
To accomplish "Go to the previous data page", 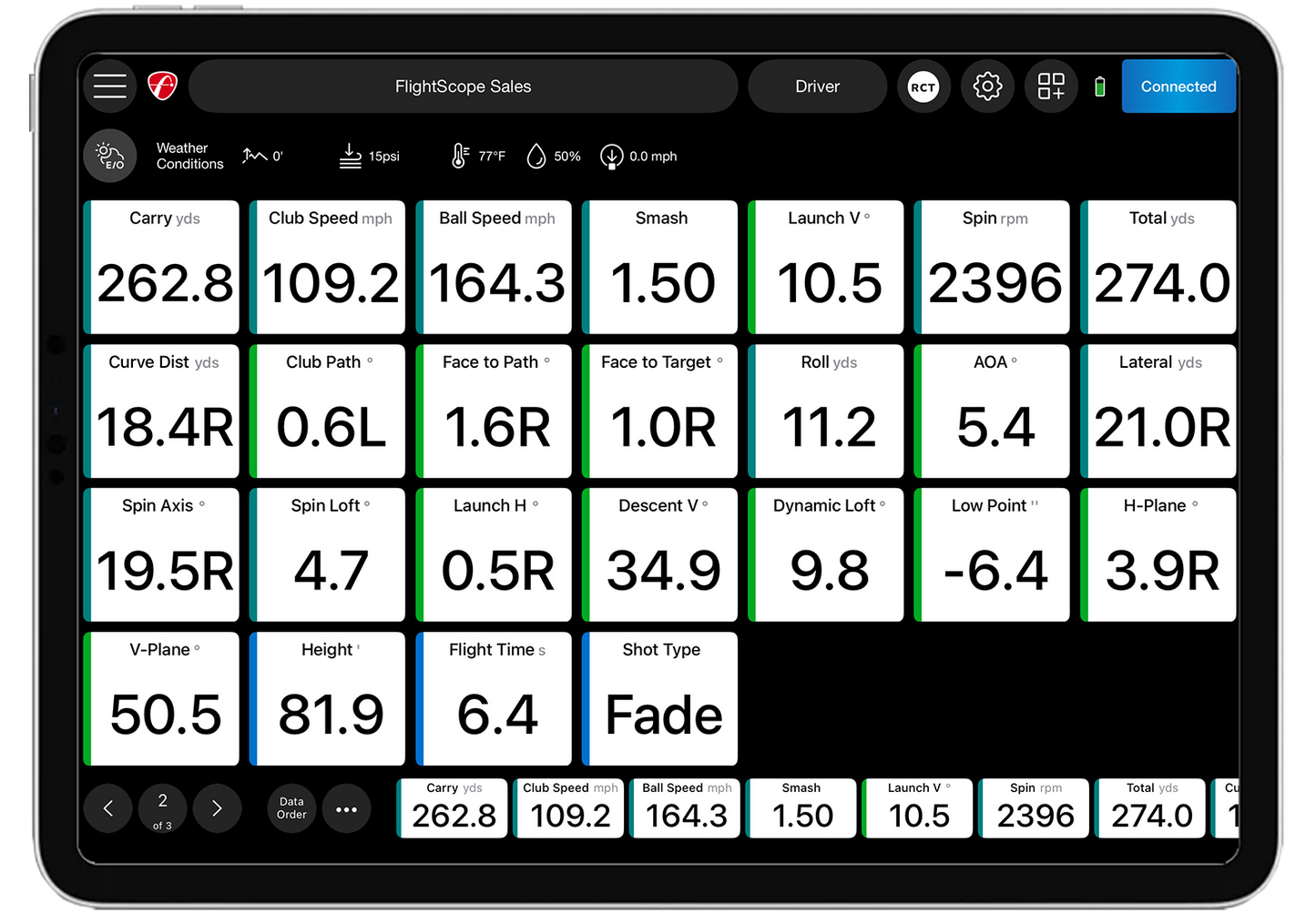I will pos(108,808).
